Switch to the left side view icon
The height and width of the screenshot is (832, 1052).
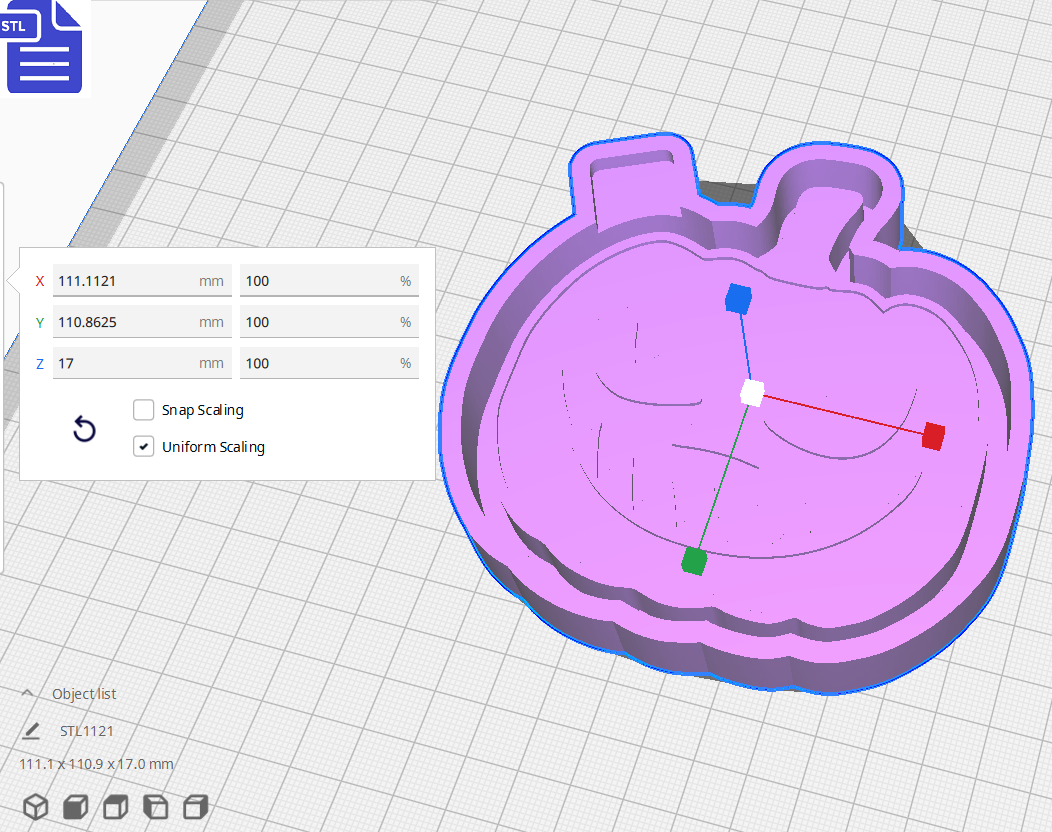pyautogui.click(x=155, y=806)
